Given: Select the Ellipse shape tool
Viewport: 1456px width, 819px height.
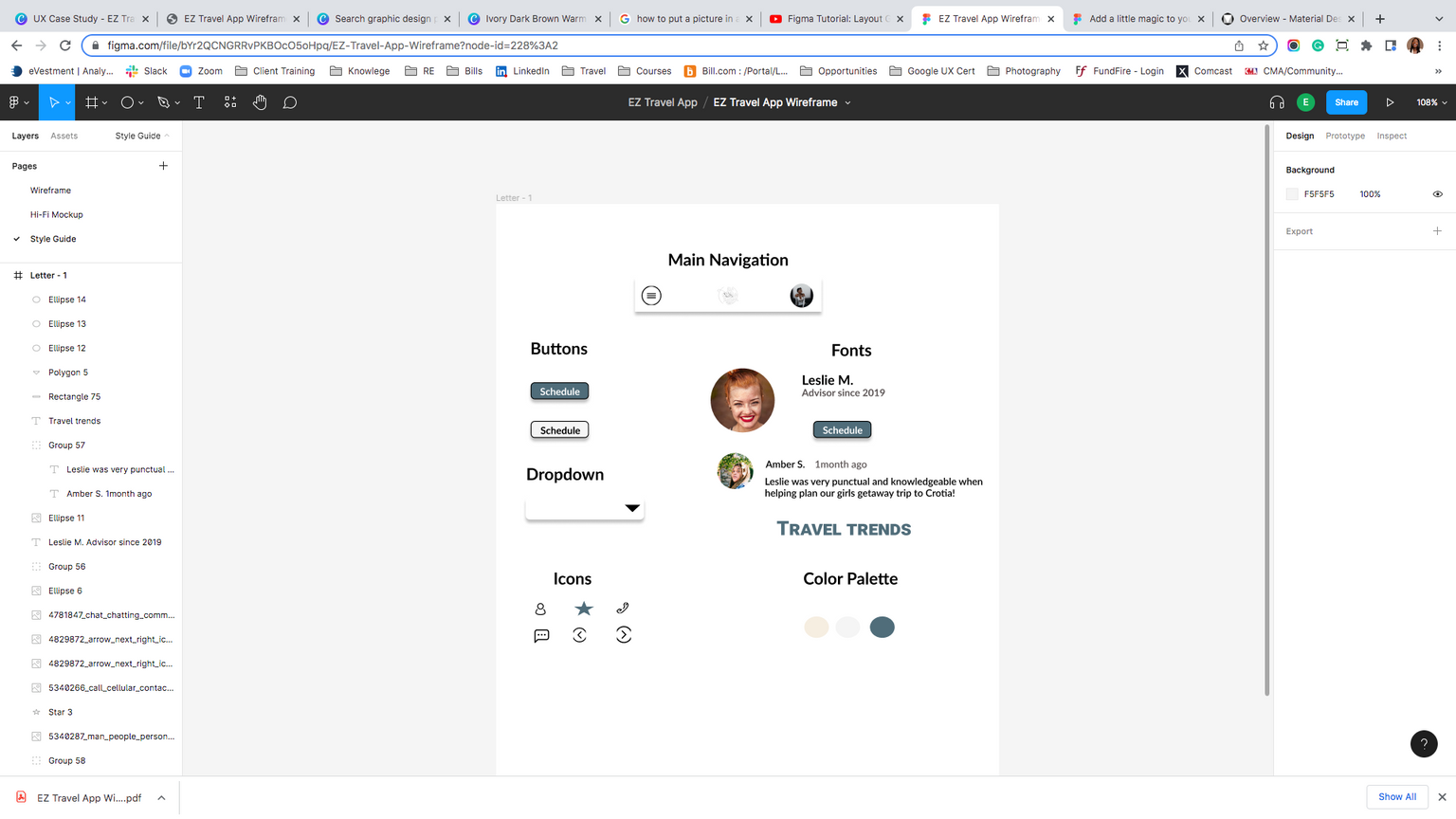Looking at the screenshot, I should click(x=127, y=102).
